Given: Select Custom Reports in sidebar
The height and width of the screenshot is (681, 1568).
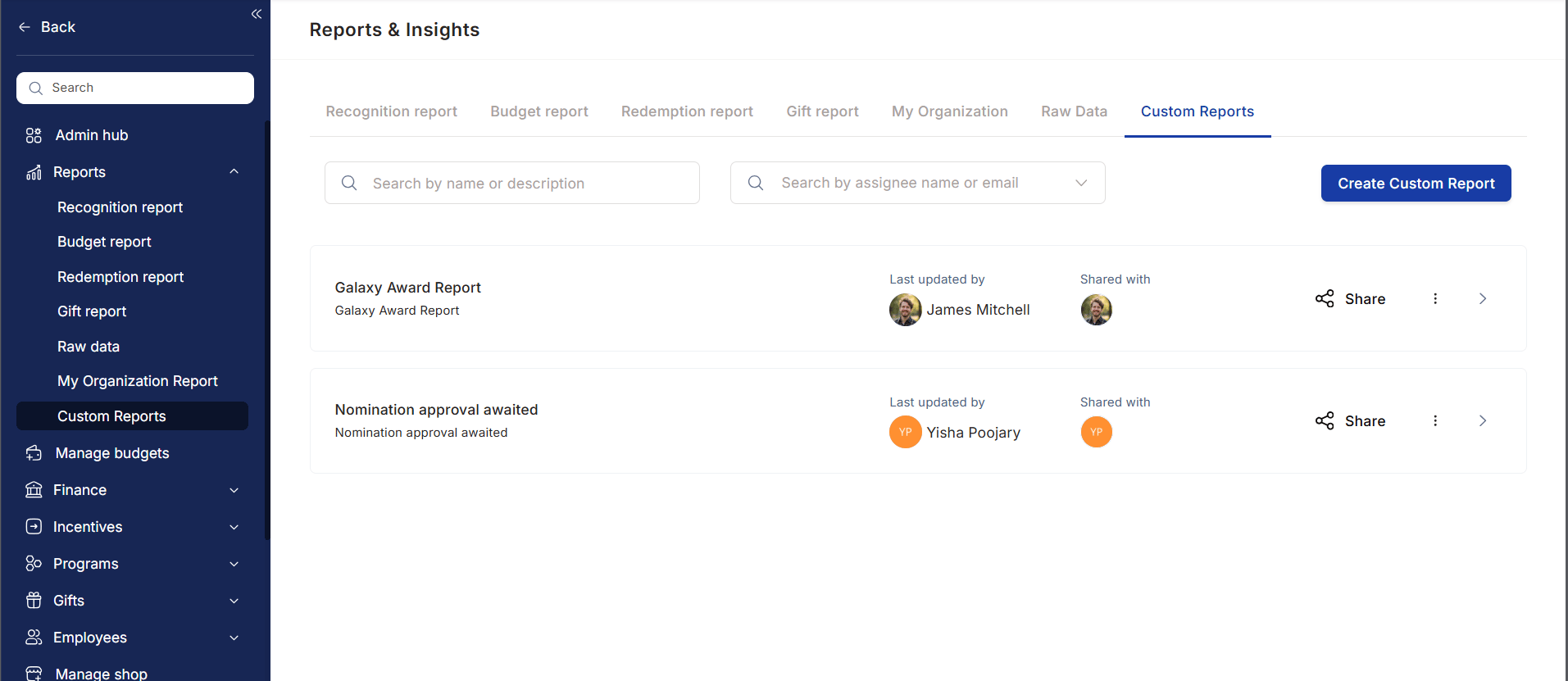Looking at the screenshot, I should [132, 416].
